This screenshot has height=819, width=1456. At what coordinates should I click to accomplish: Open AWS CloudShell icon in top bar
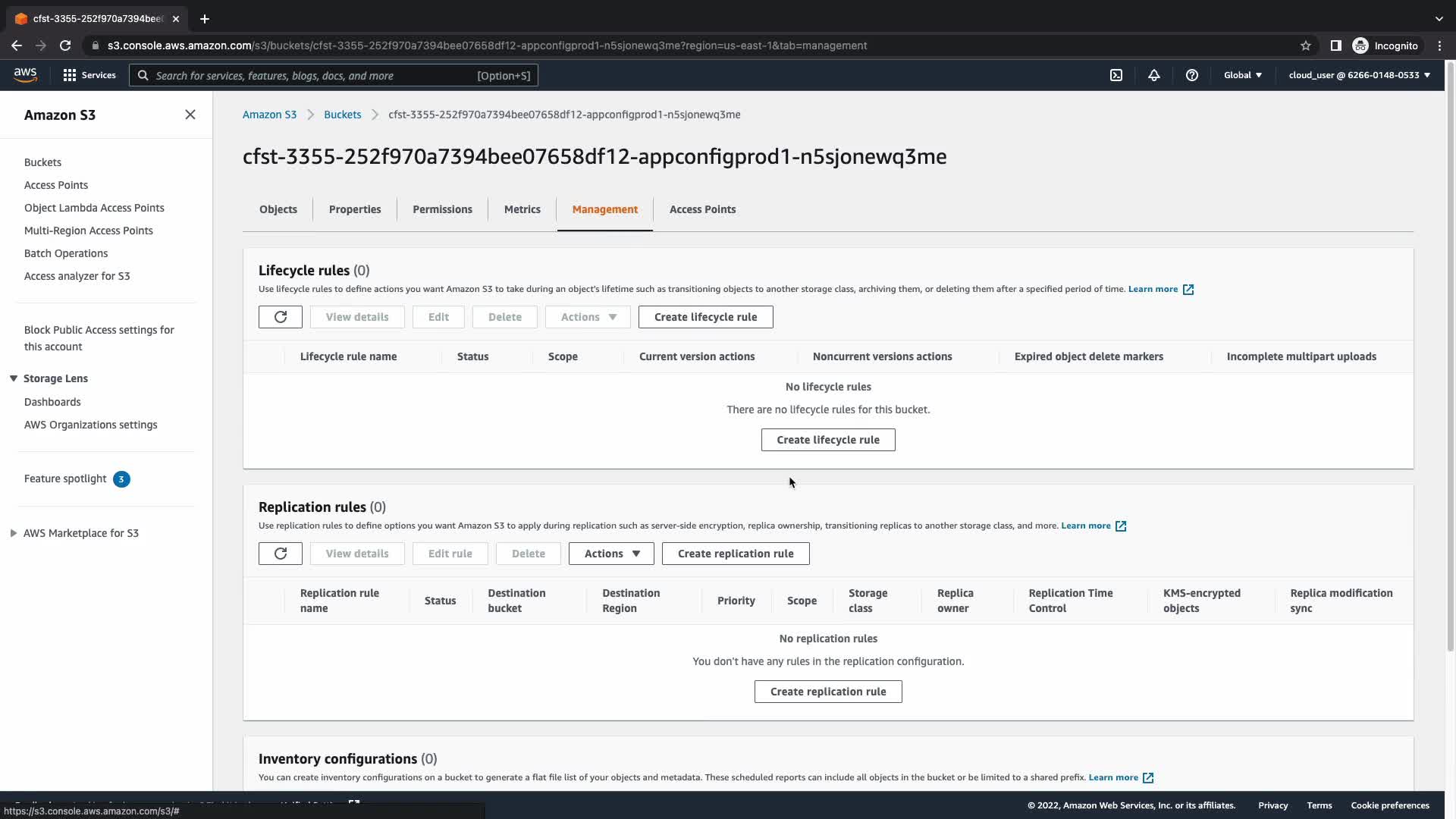click(x=1116, y=75)
